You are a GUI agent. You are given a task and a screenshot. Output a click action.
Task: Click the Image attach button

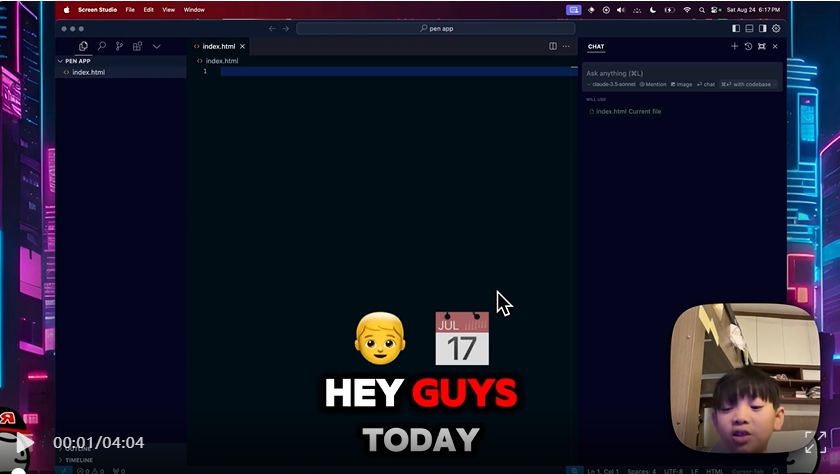point(681,84)
